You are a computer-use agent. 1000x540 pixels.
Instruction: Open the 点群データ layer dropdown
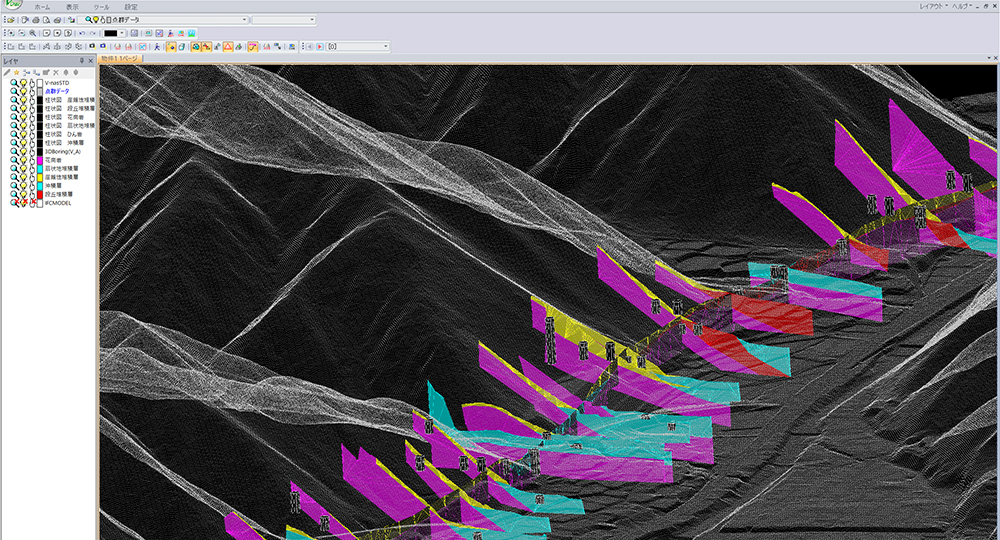[x=244, y=20]
